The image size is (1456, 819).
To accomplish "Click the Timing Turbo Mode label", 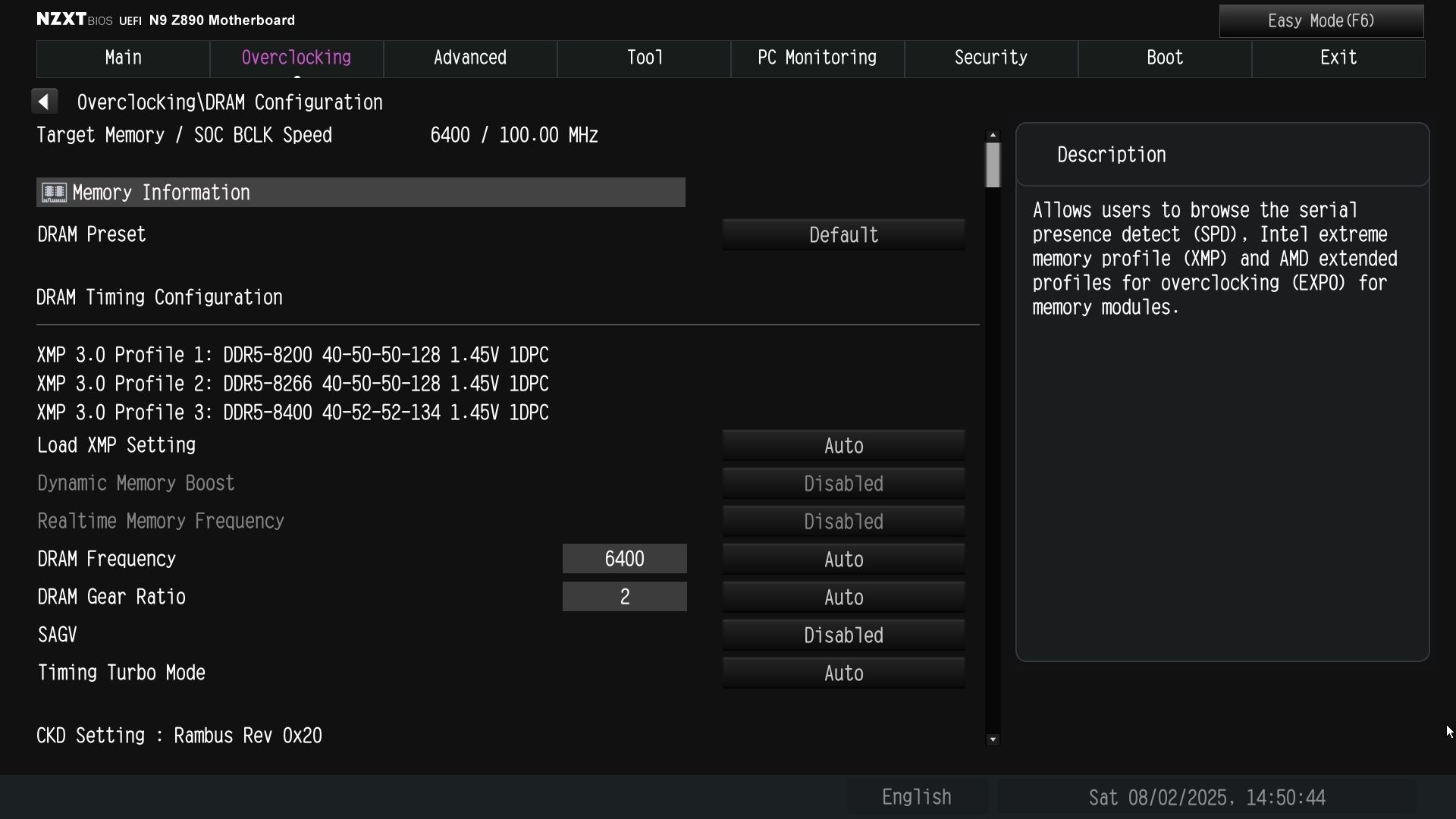I will click(x=121, y=673).
